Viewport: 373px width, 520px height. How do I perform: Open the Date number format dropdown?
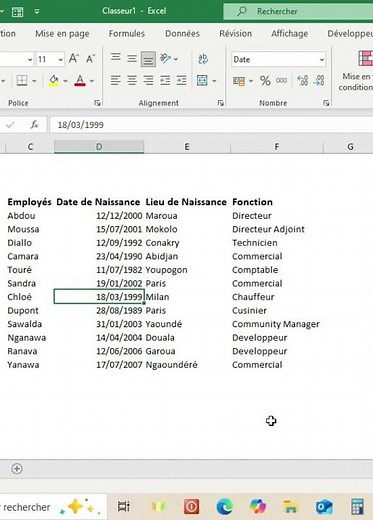point(322,60)
